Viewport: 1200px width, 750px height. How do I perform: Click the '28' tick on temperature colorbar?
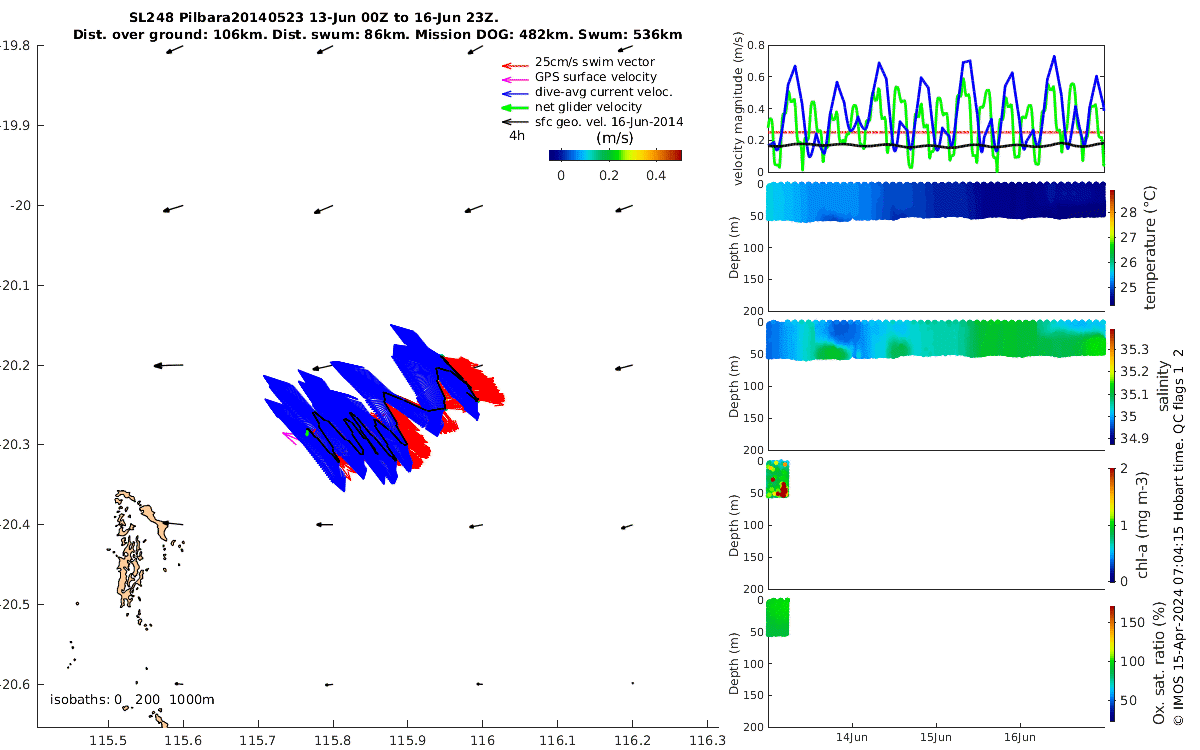coord(1128,212)
